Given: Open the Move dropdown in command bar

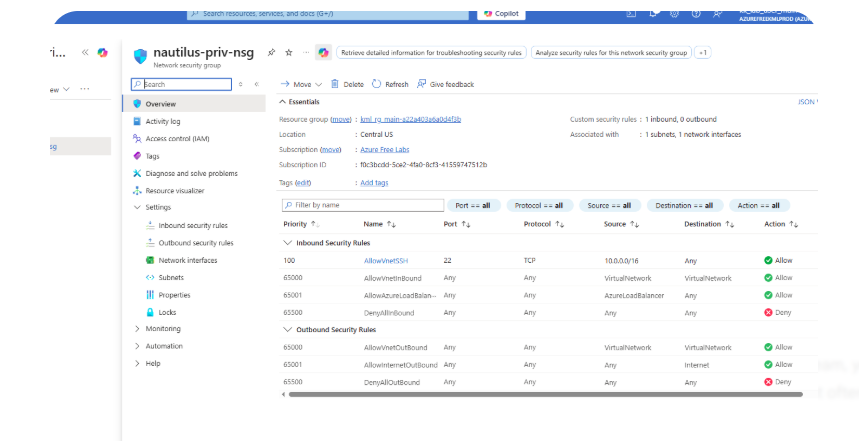Looking at the screenshot, I should [301, 84].
